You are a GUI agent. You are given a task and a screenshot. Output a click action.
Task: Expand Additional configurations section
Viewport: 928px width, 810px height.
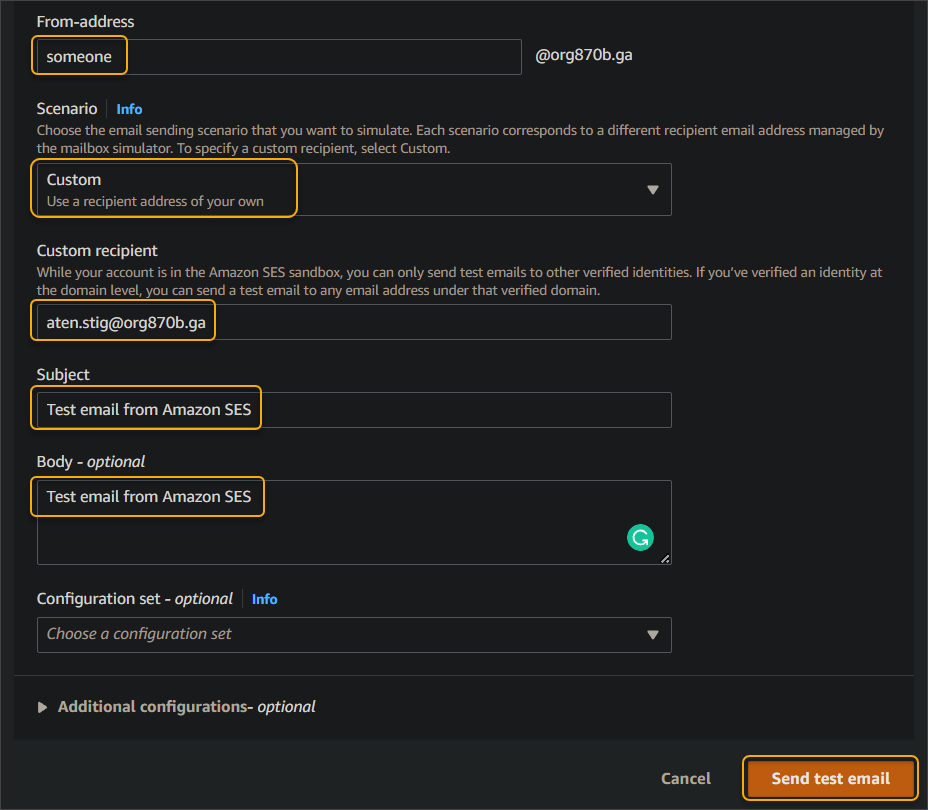click(x=176, y=706)
